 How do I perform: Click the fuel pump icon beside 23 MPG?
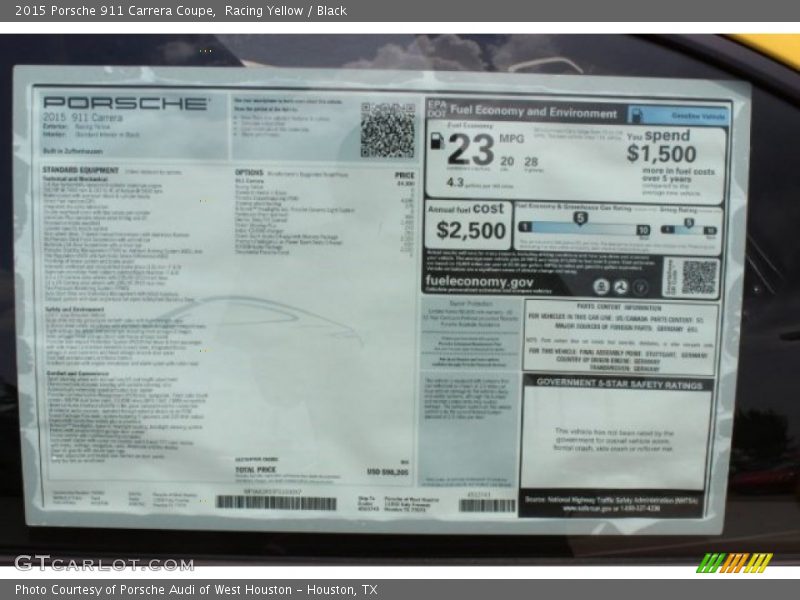[437, 141]
